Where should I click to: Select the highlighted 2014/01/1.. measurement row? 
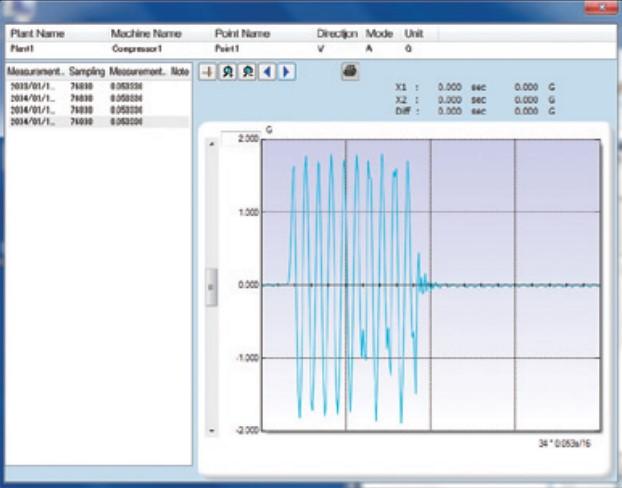click(x=98, y=121)
